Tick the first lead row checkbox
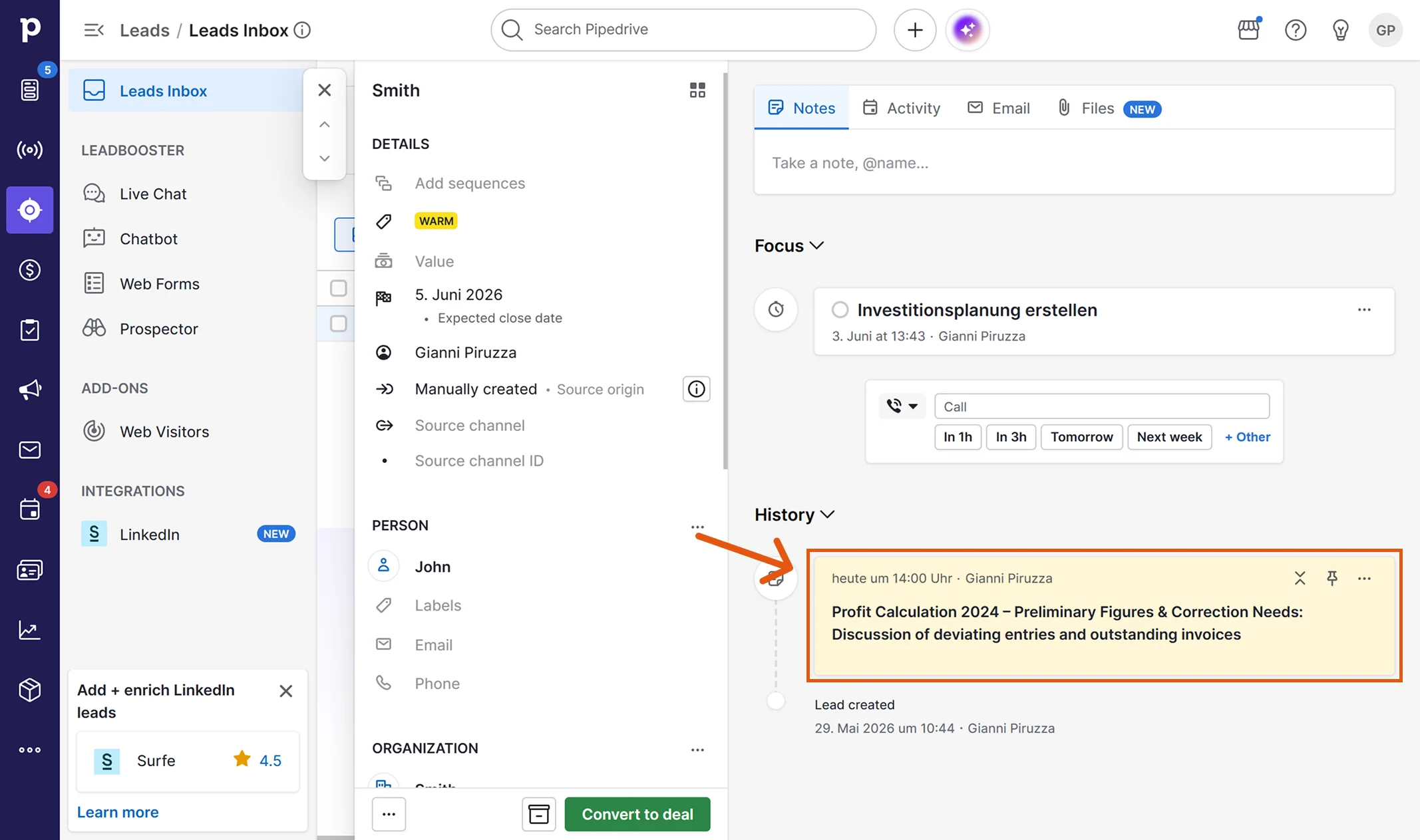 [338, 288]
